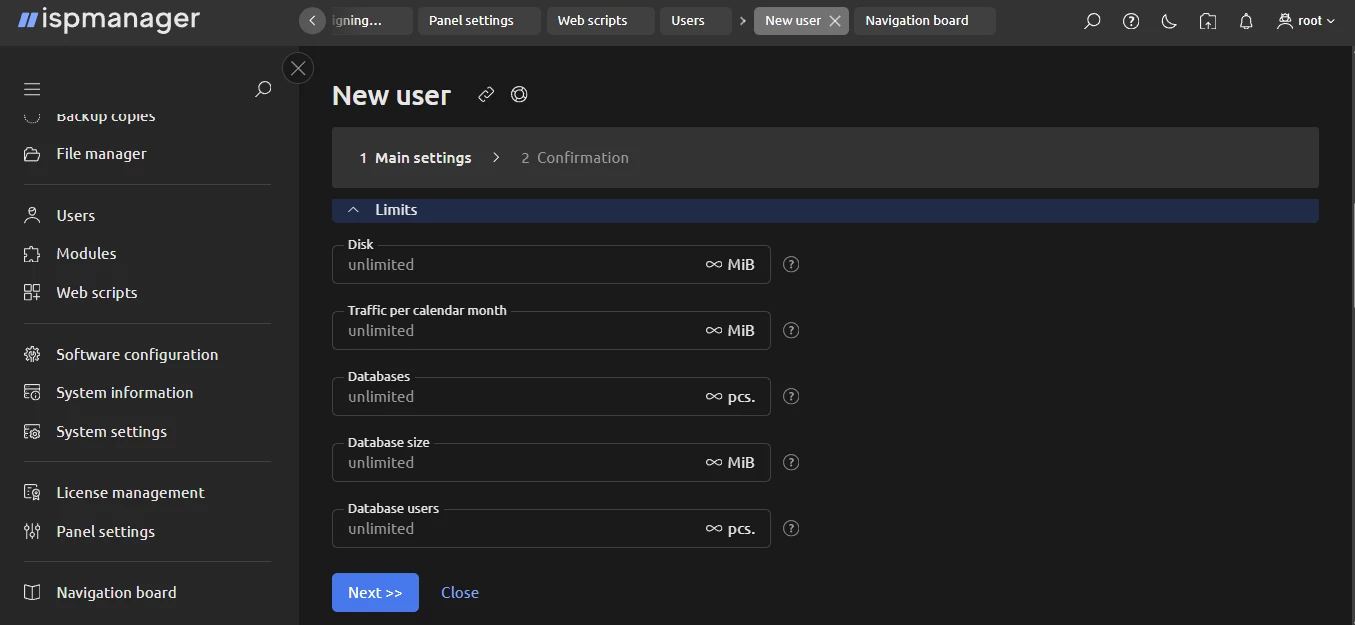The height and width of the screenshot is (625, 1355).
Task: Open the help question-mark icon in the top bar
Action: click(1130, 20)
